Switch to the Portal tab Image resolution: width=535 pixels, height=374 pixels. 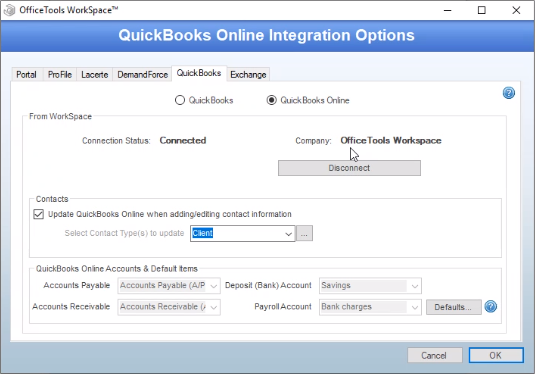pos(27,74)
